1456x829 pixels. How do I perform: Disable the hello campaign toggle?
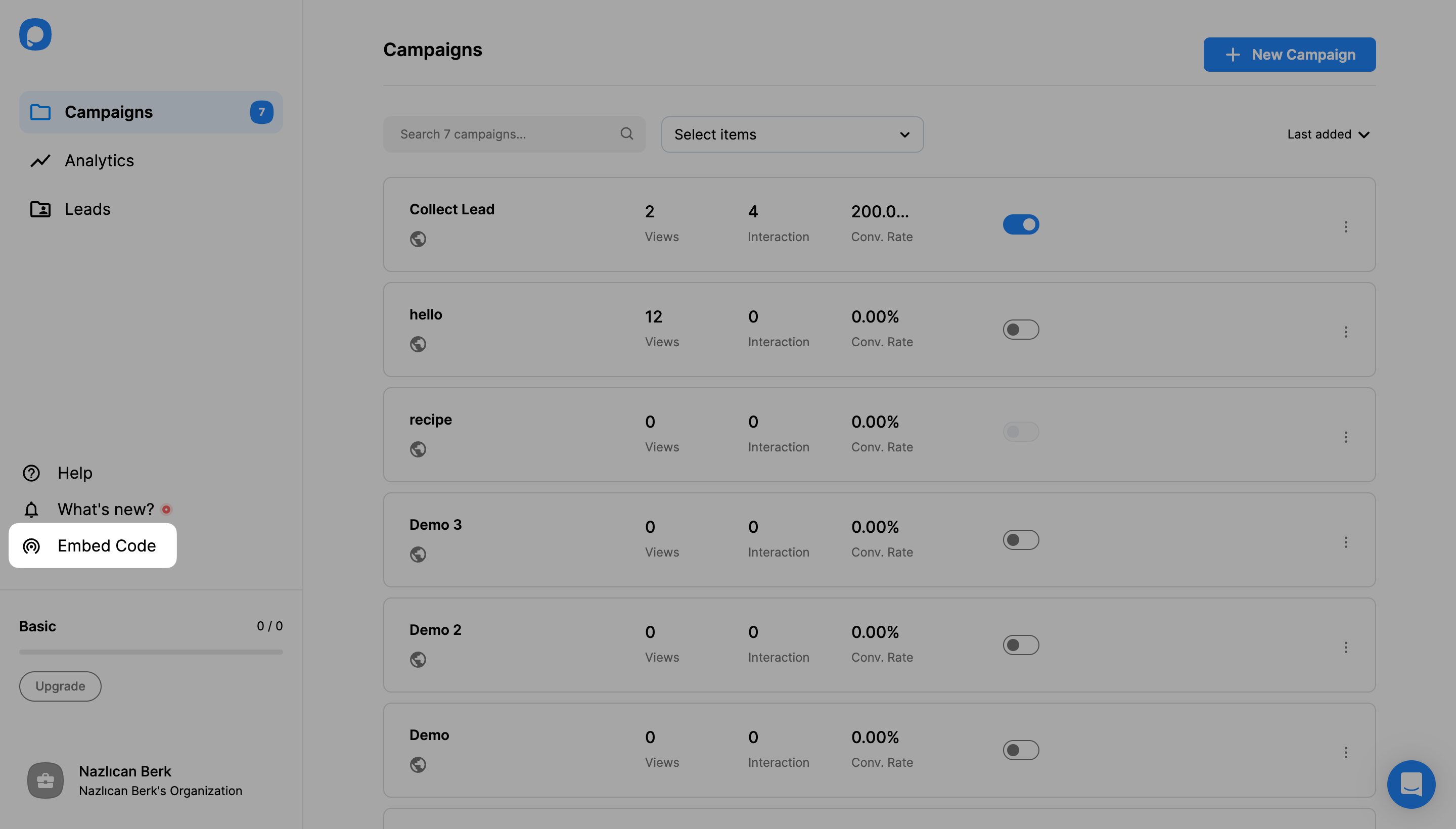tap(1020, 329)
